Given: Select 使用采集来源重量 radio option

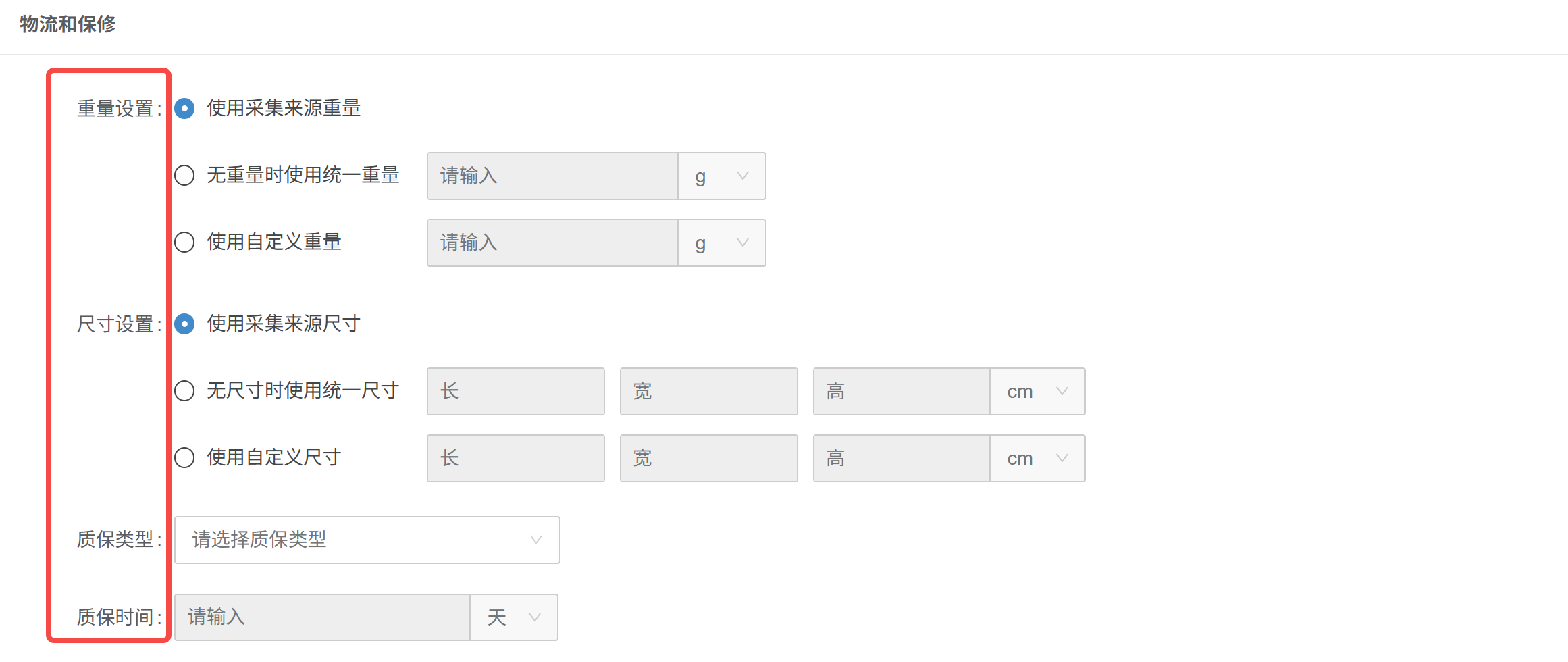Looking at the screenshot, I should click(184, 108).
